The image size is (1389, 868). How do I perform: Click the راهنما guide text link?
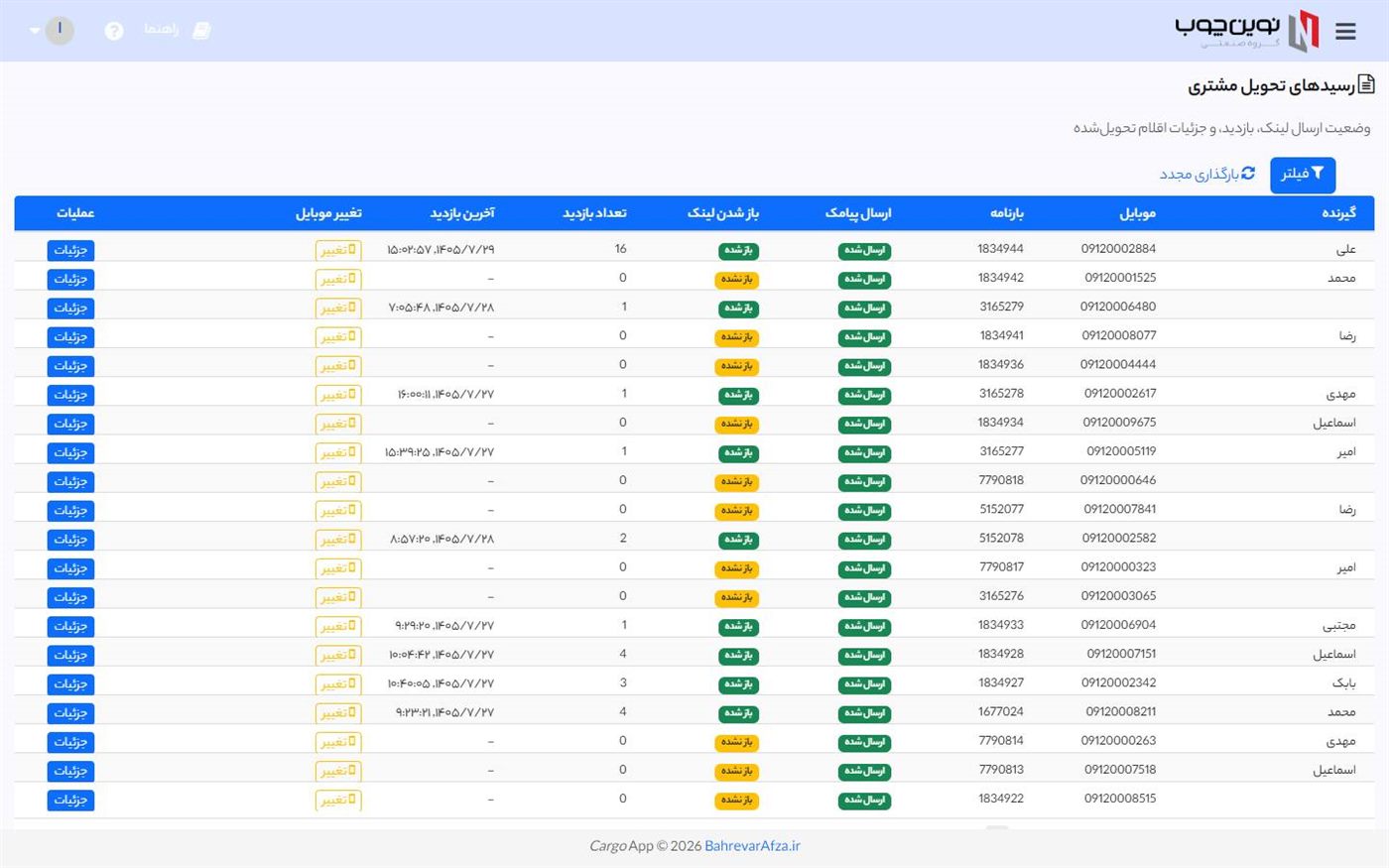coord(161,30)
